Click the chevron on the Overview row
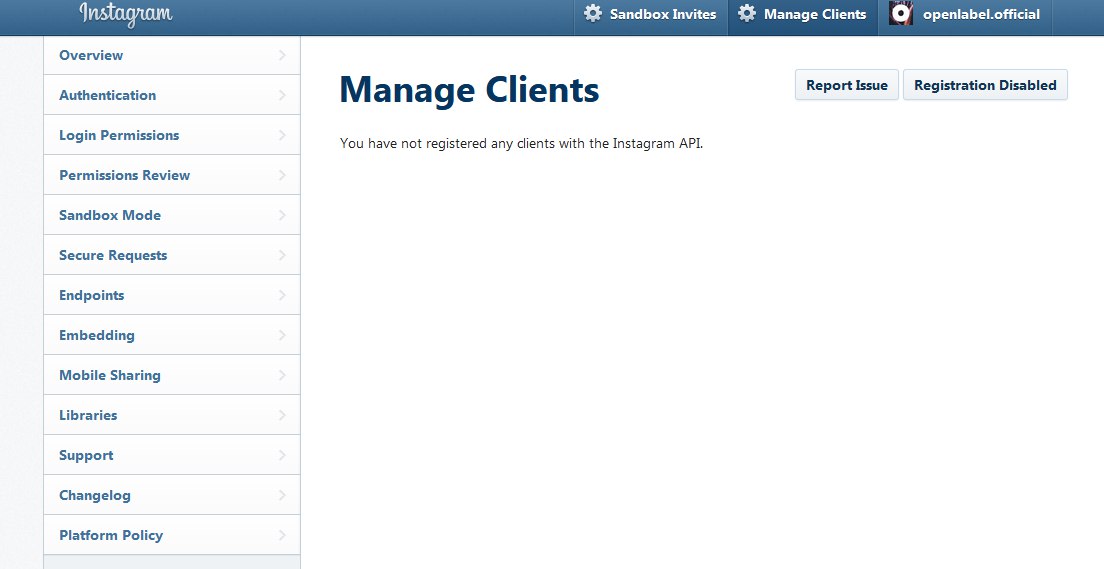The image size is (1104, 569). tap(282, 55)
